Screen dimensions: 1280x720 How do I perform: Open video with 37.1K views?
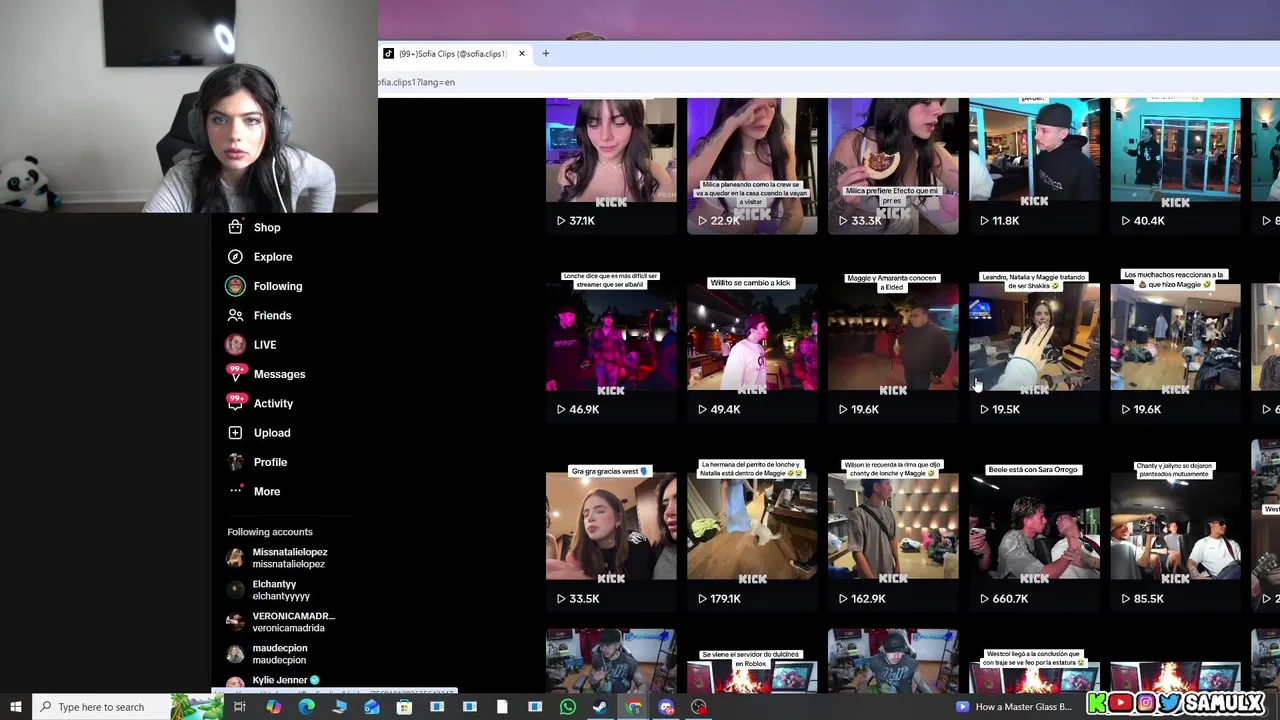point(611,166)
